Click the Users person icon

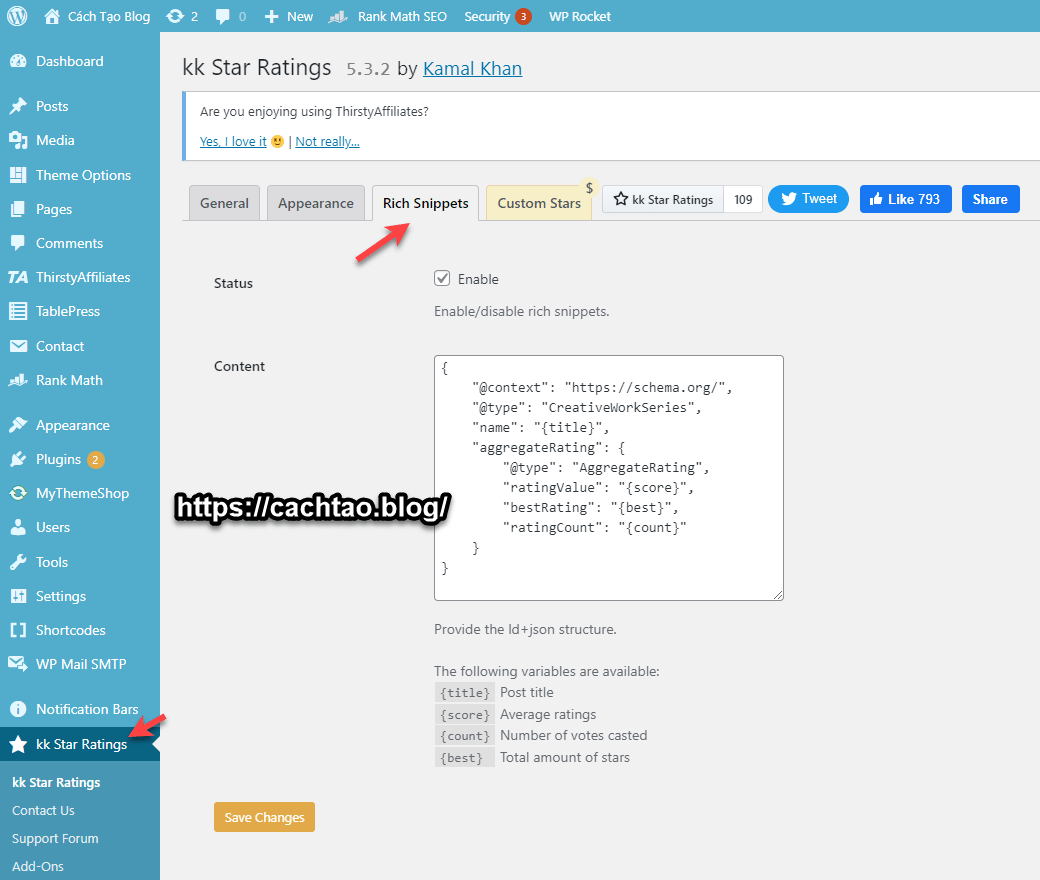(18, 527)
